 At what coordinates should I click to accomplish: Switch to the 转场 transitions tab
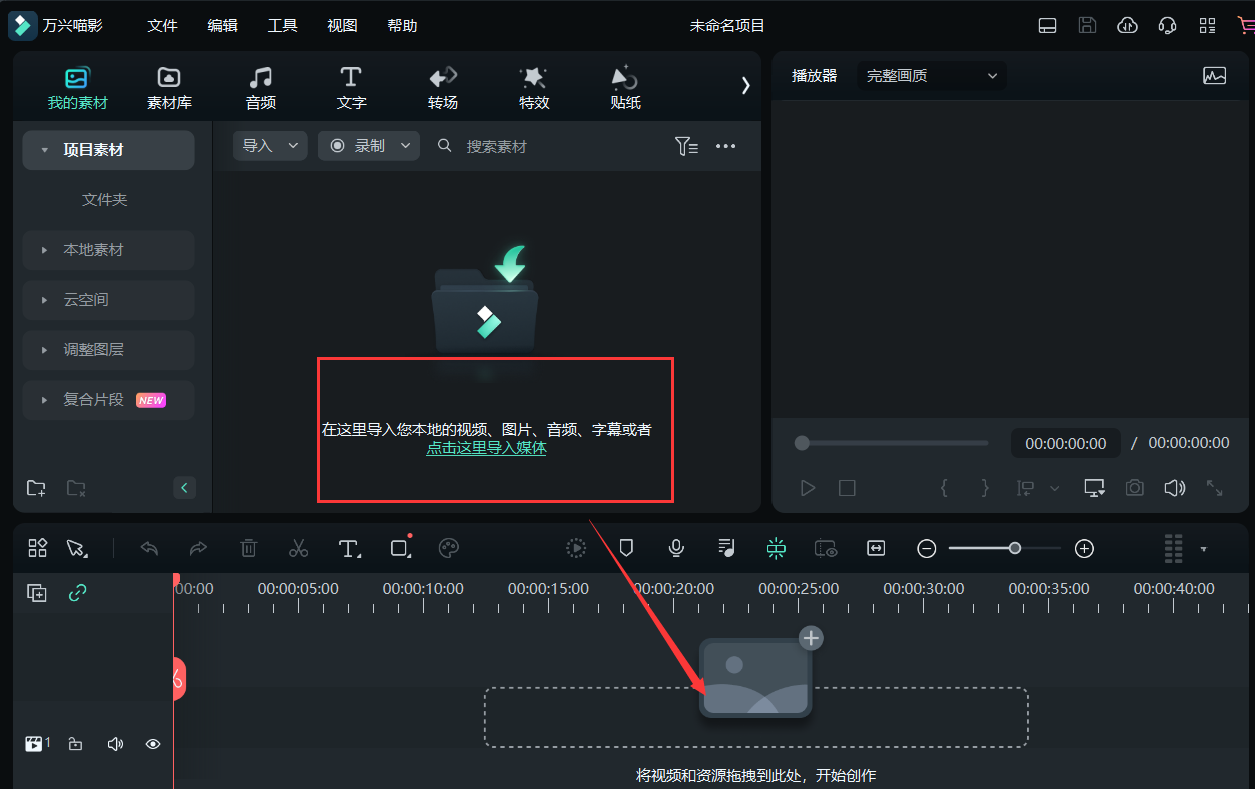point(442,88)
